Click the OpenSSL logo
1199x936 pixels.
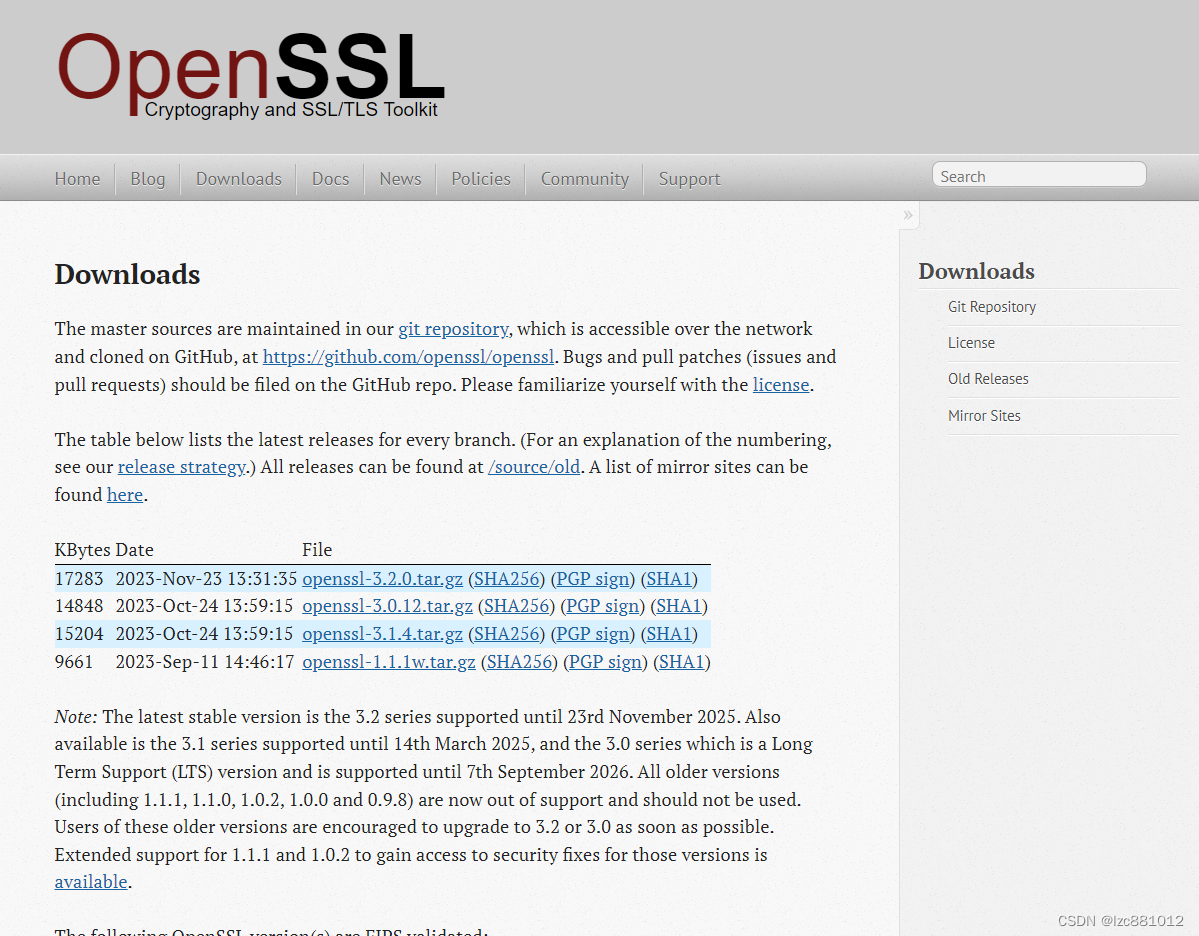pyautogui.click(x=251, y=75)
